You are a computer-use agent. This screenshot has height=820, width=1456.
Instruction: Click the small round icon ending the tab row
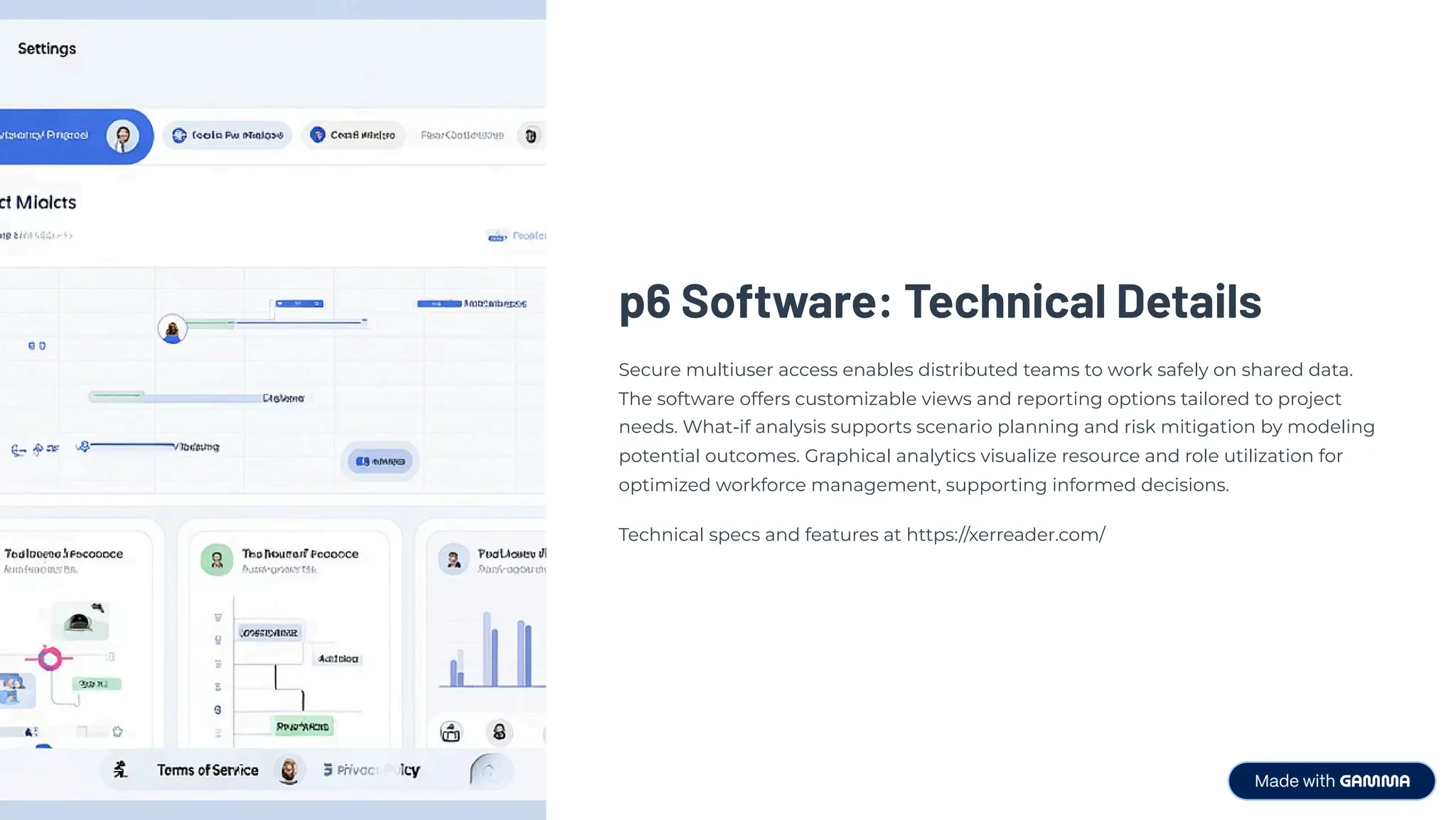pyautogui.click(x=530, y=135)
